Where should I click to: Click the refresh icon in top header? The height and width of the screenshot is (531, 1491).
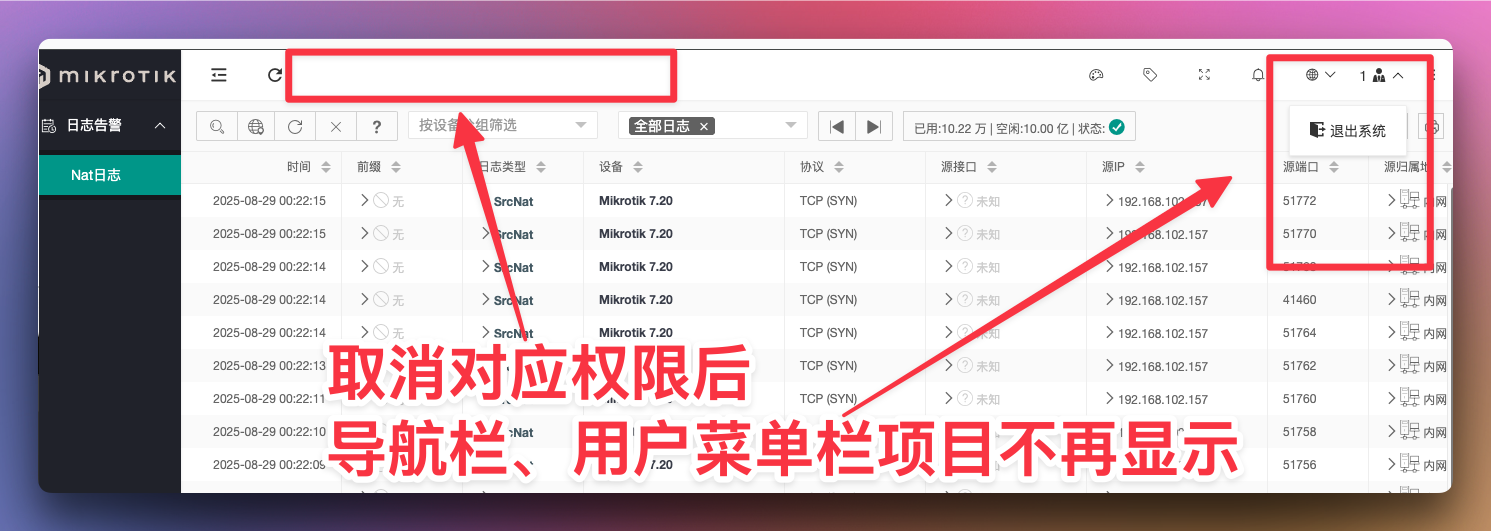(x=275, y=75)
